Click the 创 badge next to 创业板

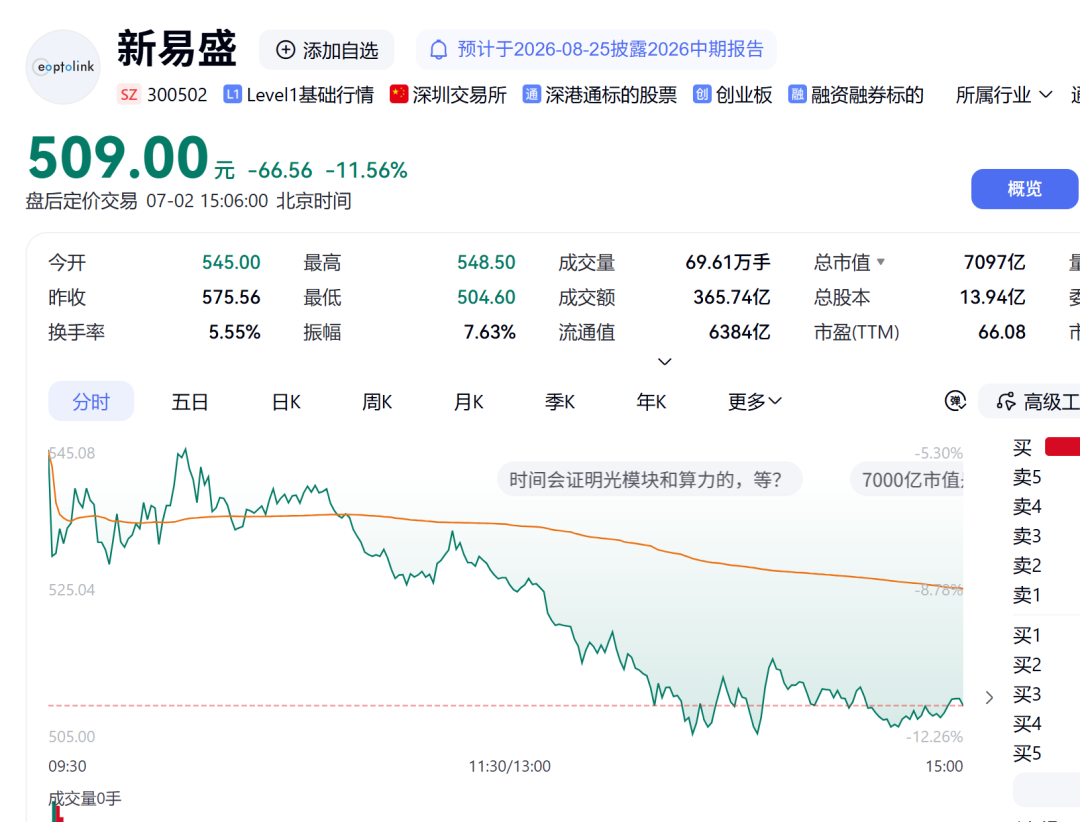pyautogui.click(x=702, y=94)
